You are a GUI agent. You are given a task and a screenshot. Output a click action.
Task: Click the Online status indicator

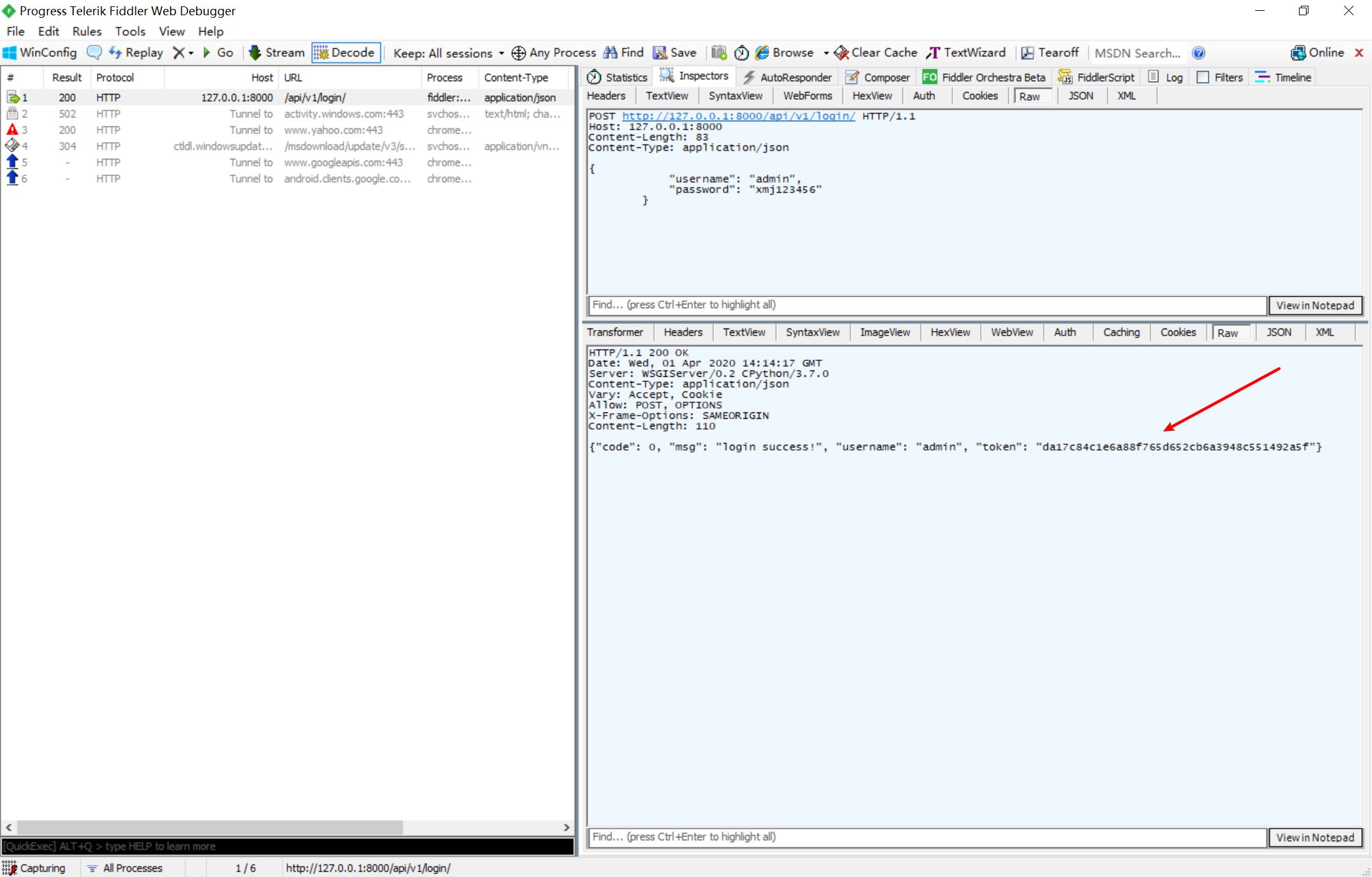(x=1317, y=53)
